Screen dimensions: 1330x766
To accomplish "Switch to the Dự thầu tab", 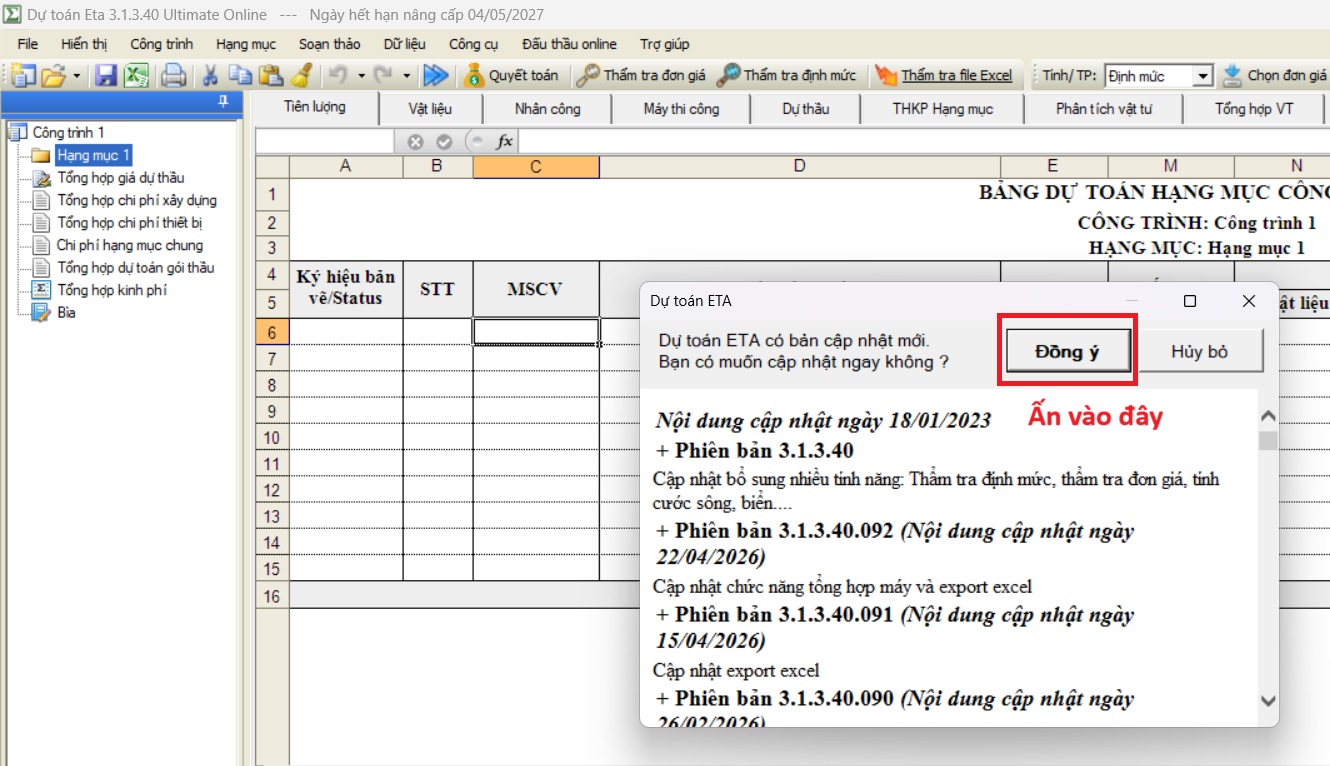I will [806, 109].
